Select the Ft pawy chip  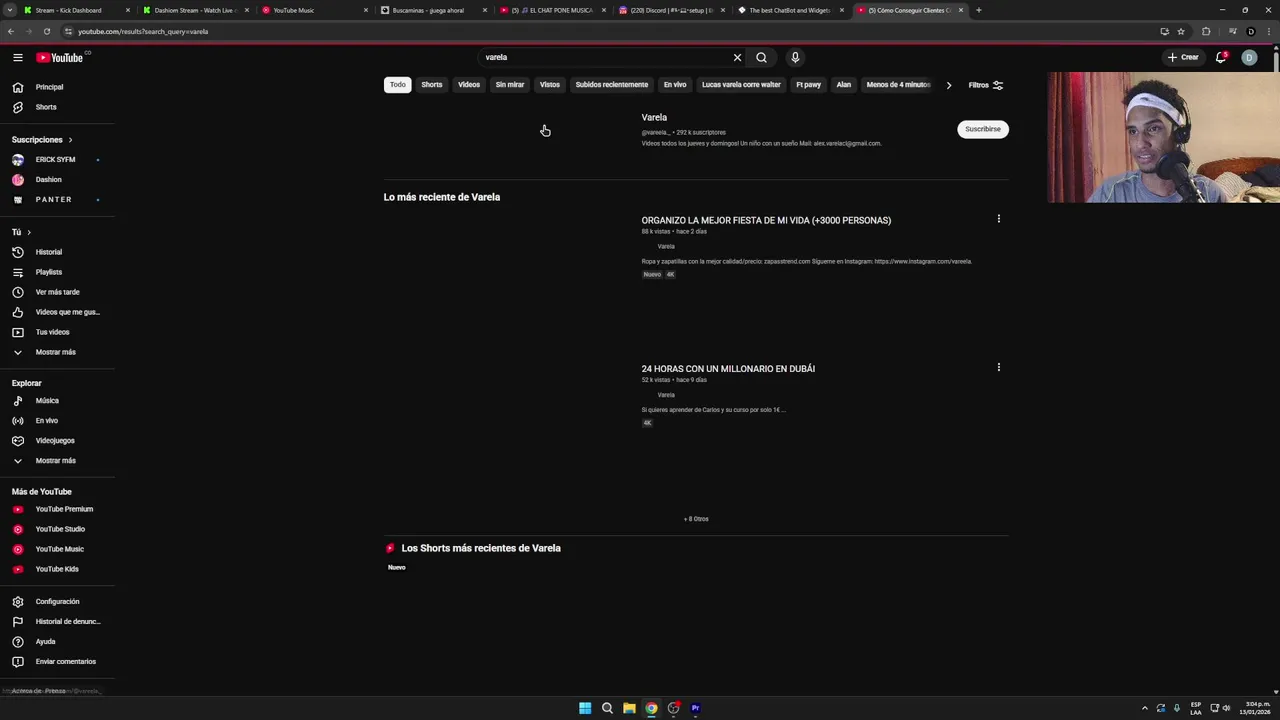point(808,85)
